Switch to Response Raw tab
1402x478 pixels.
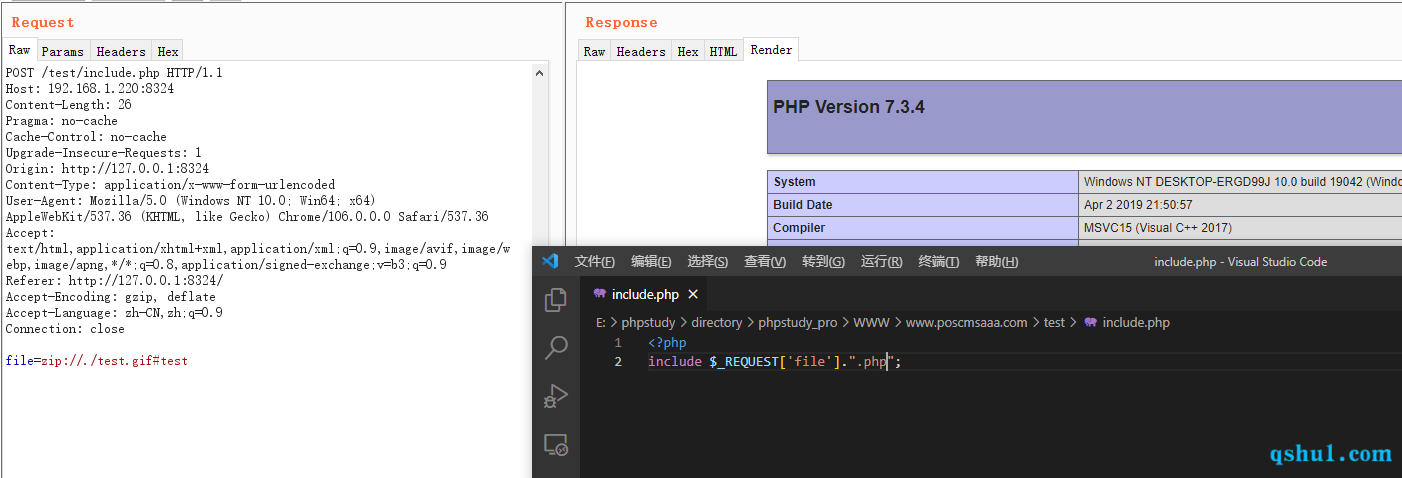click(x=594, y=51)
